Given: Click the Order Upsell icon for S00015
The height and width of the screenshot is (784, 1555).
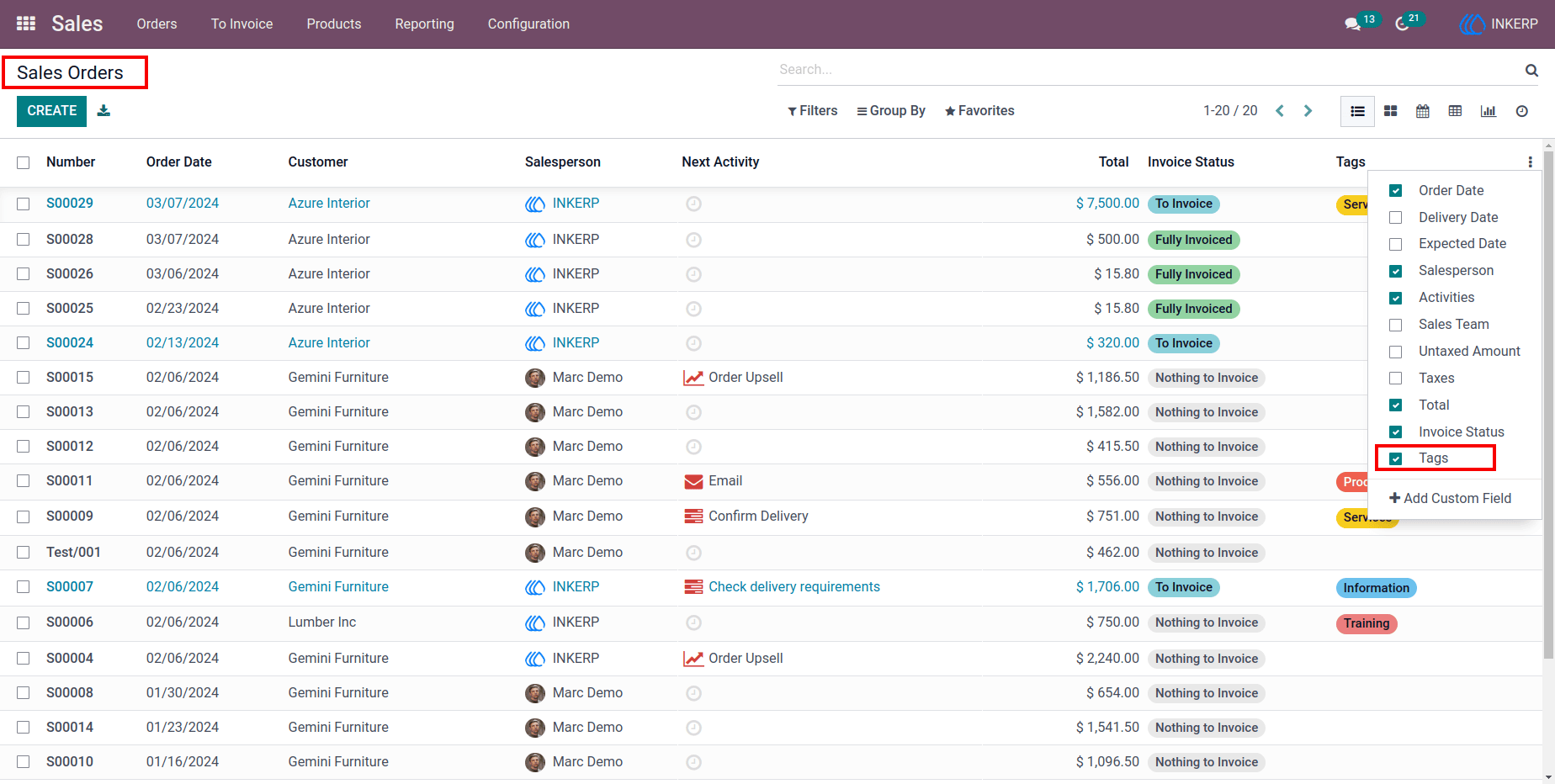Looking at the screenshot, I should pyautogui.click(x=693, y=378).
